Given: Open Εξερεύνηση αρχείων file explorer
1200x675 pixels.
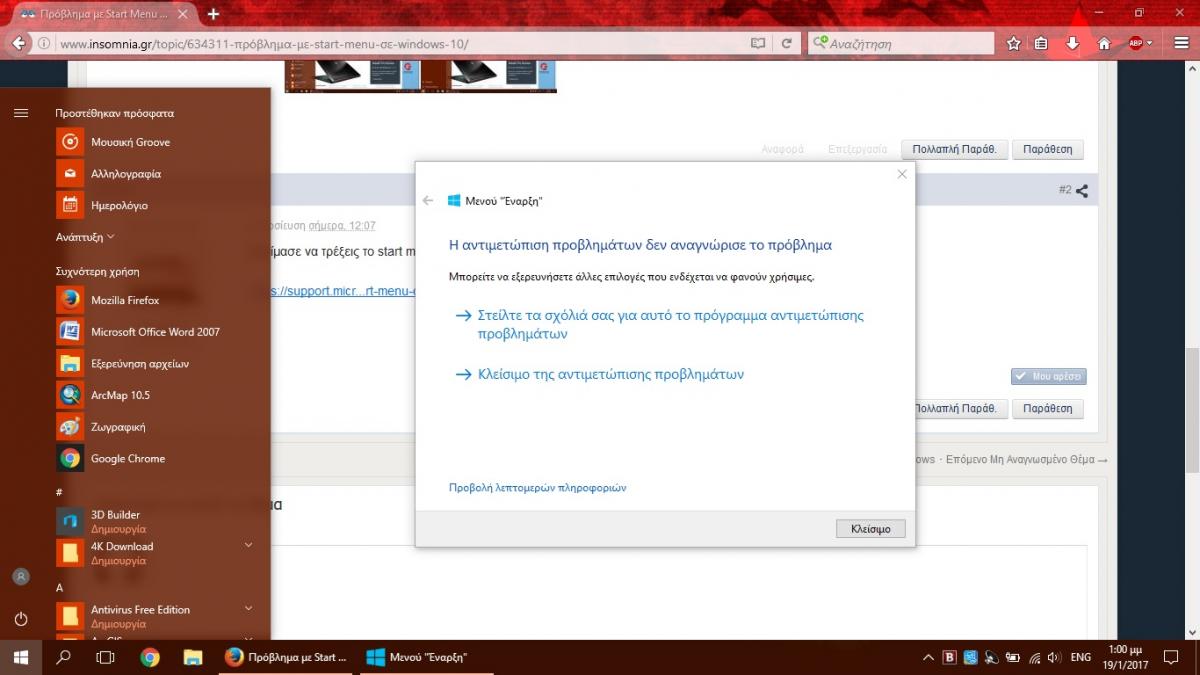Looking at the screenshot, I should [x=162, y=363].
